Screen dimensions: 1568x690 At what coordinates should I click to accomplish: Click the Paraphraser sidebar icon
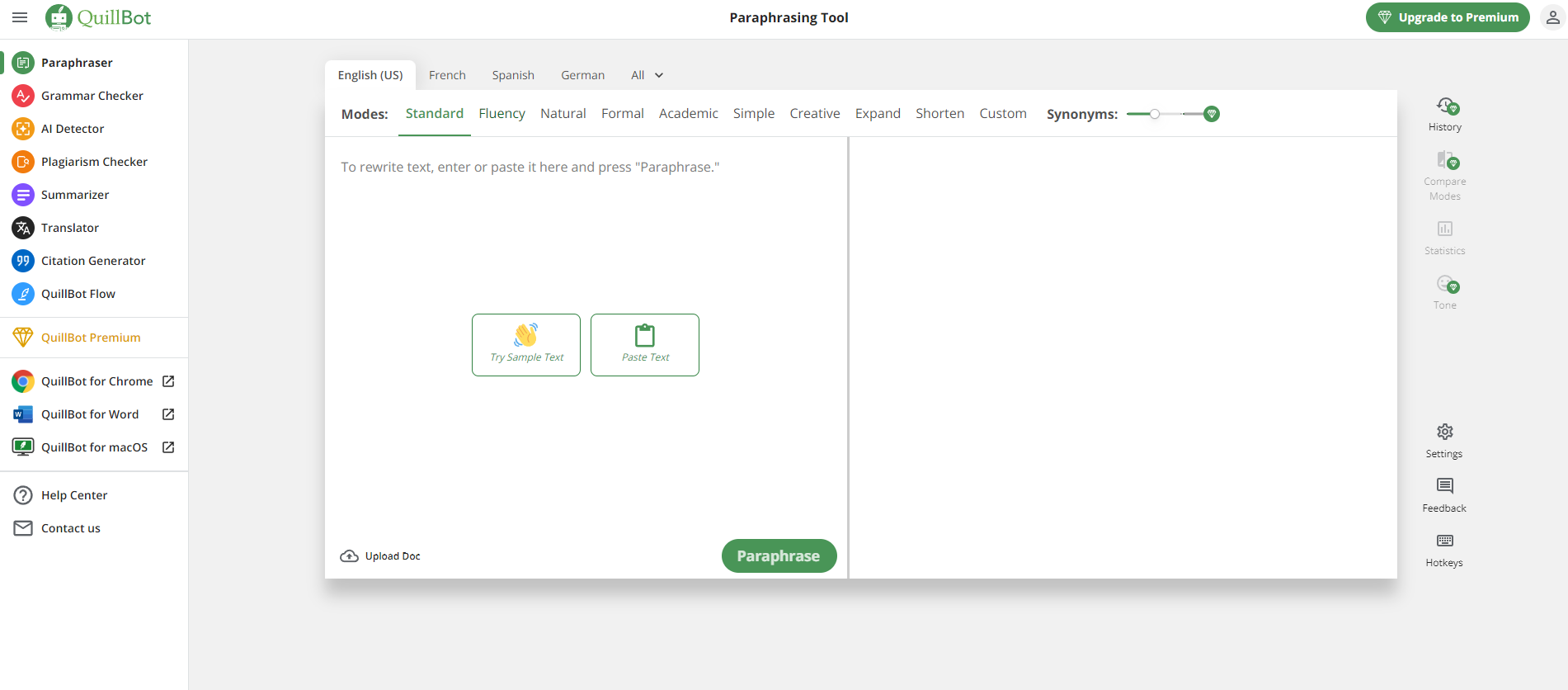click(x=23, y=63)
